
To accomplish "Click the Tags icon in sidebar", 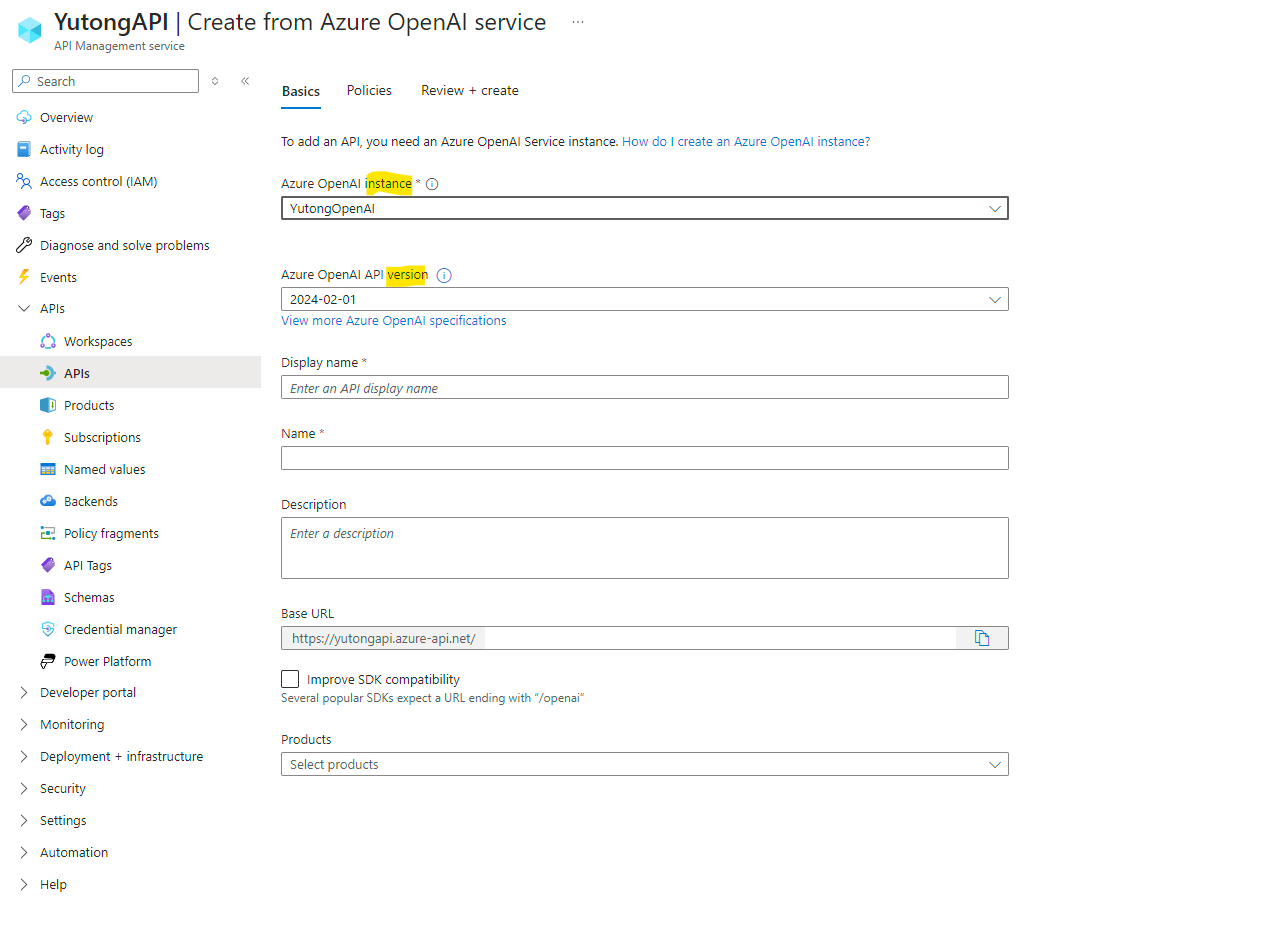I will [x=24, y=213].
